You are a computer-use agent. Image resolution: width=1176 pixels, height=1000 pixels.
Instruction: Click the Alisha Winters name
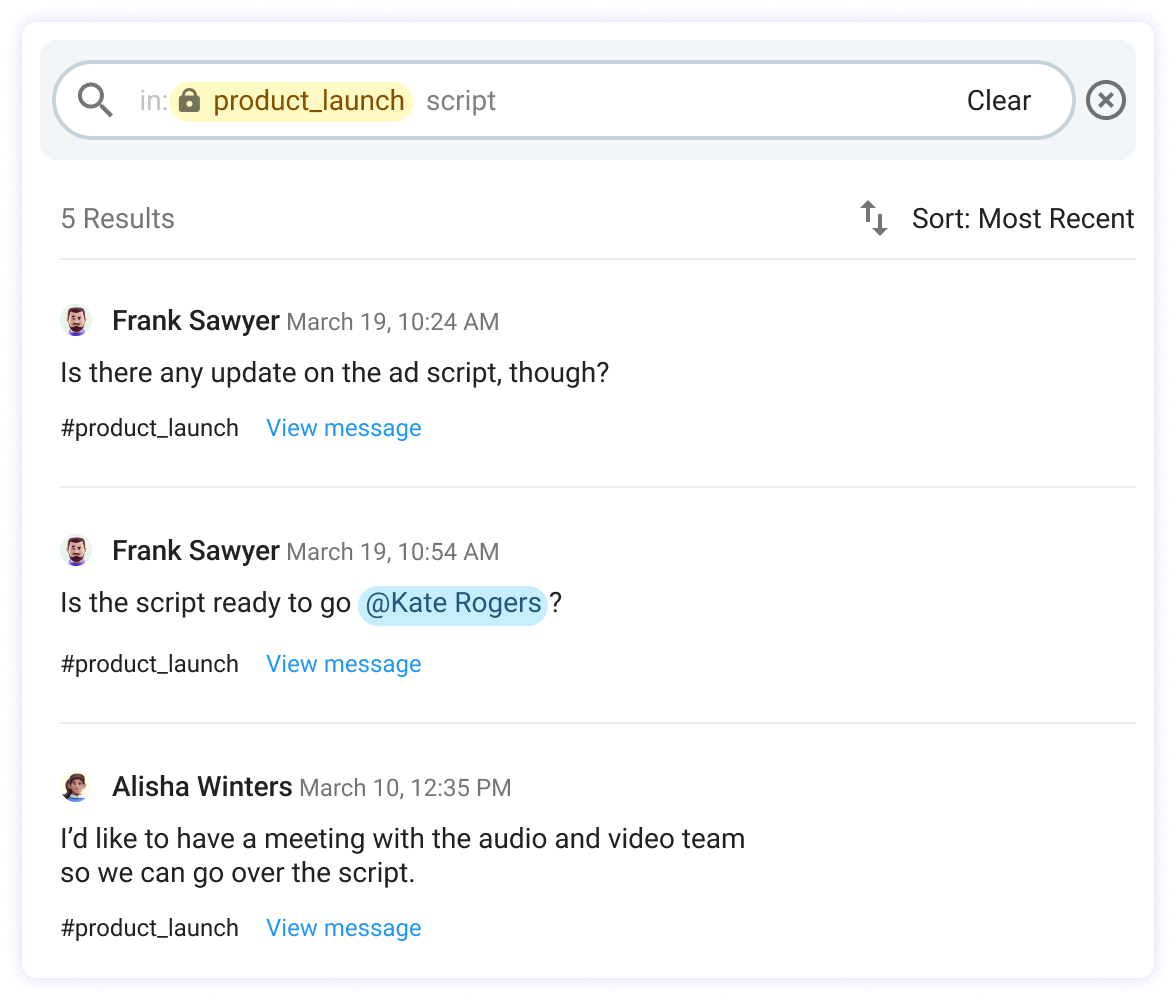[x=202, y=786]
